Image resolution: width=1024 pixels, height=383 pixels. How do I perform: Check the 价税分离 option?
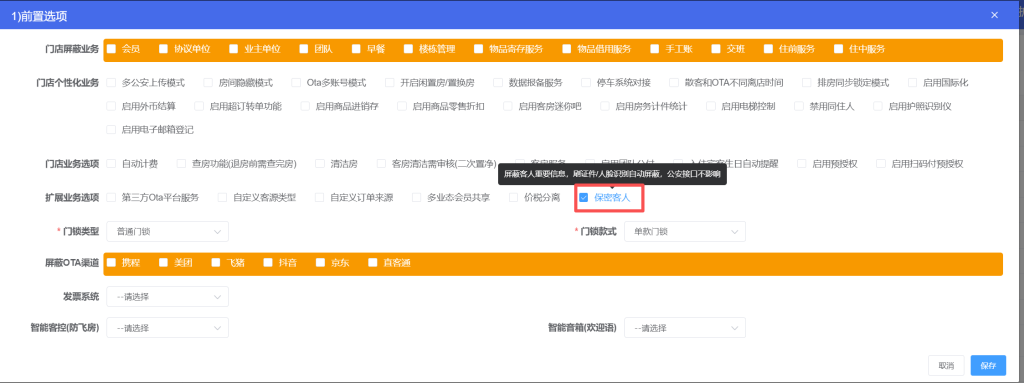point(513,197)
